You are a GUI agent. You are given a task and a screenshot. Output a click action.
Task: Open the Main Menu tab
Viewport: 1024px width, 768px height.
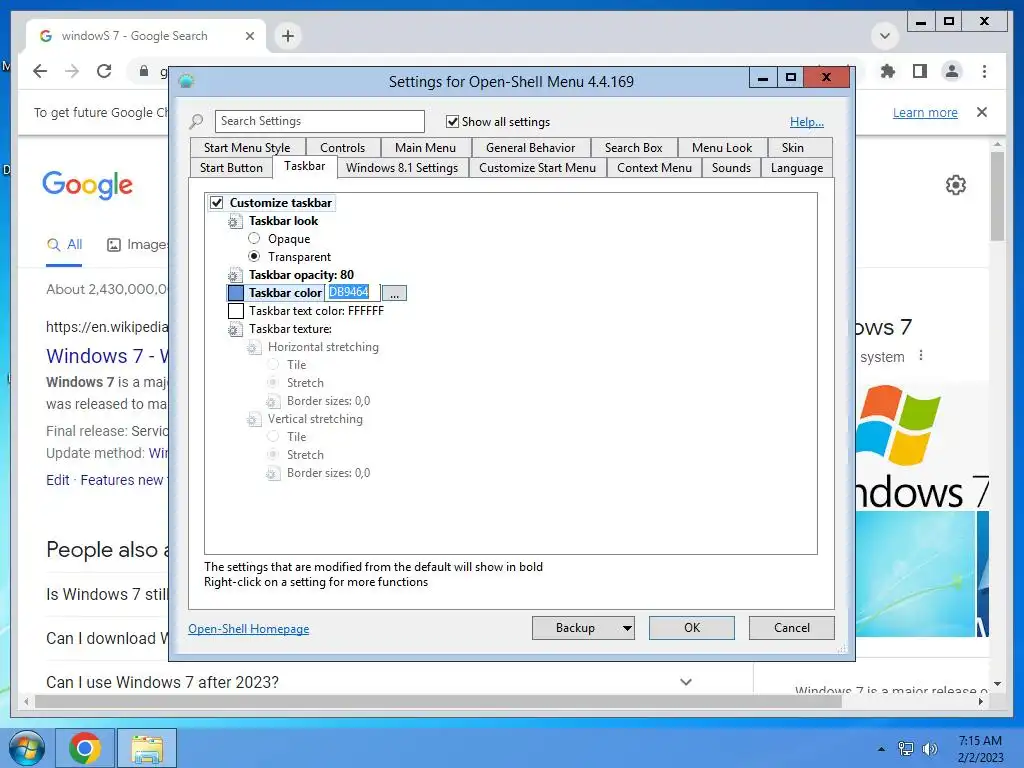[x=425, y=148]
